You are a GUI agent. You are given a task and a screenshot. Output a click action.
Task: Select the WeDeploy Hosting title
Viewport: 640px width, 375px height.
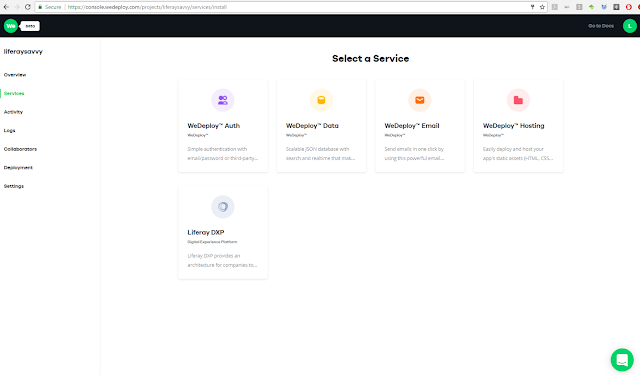pos(513,126)
